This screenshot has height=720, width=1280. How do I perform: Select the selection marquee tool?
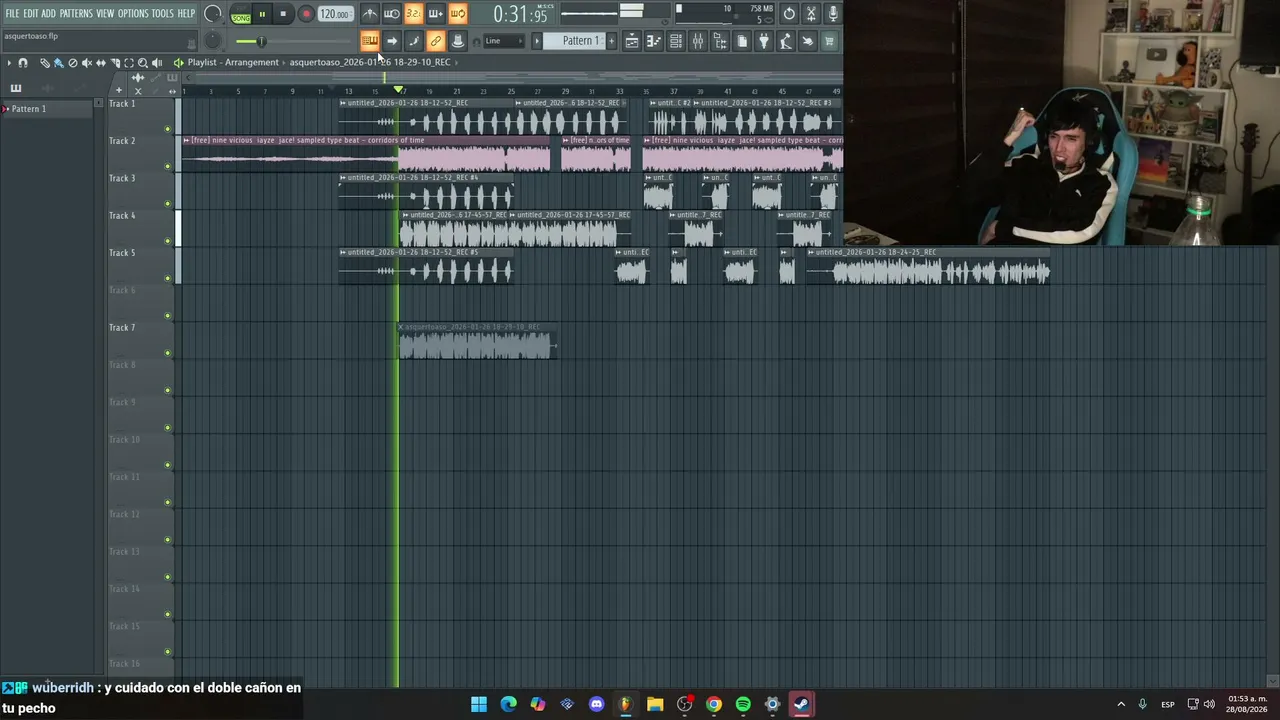(x=129, y=63)
